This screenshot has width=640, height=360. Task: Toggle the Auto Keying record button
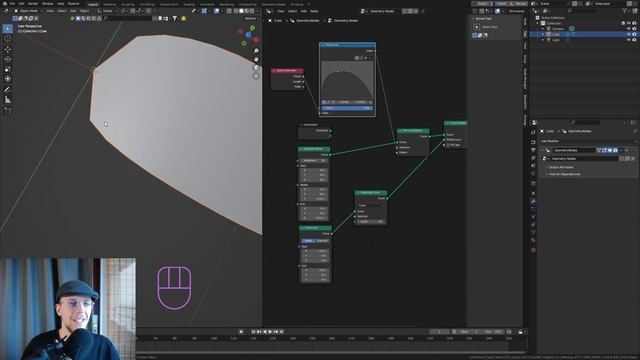click(x=241, y=332)
